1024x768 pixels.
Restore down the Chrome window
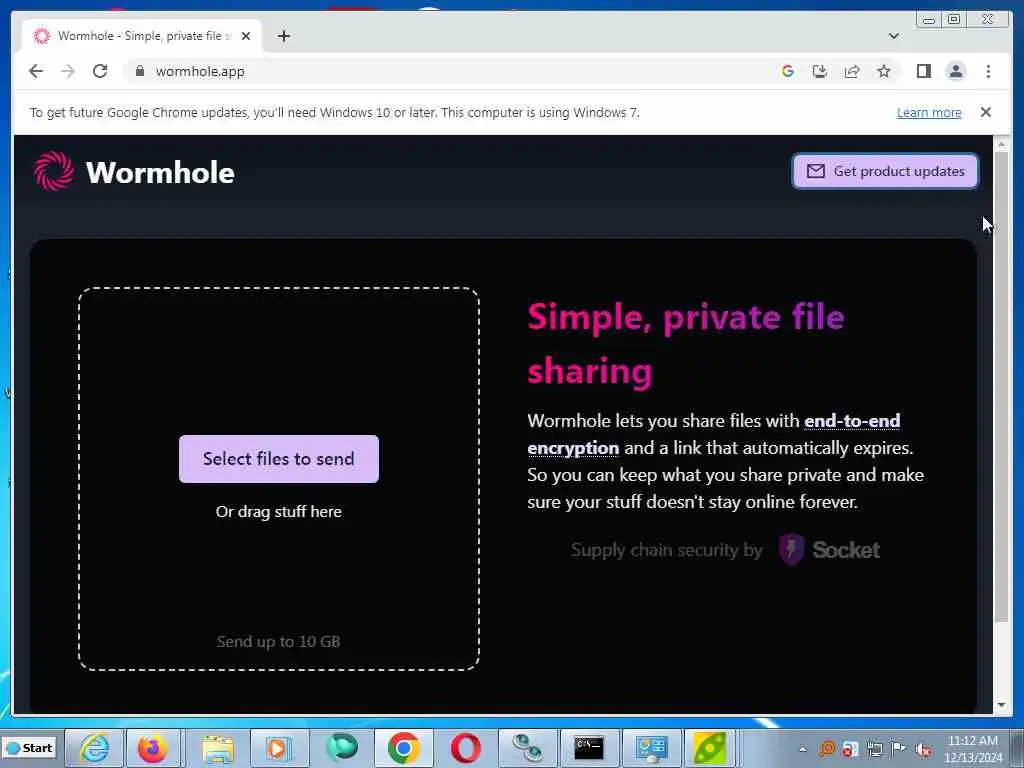953,20
